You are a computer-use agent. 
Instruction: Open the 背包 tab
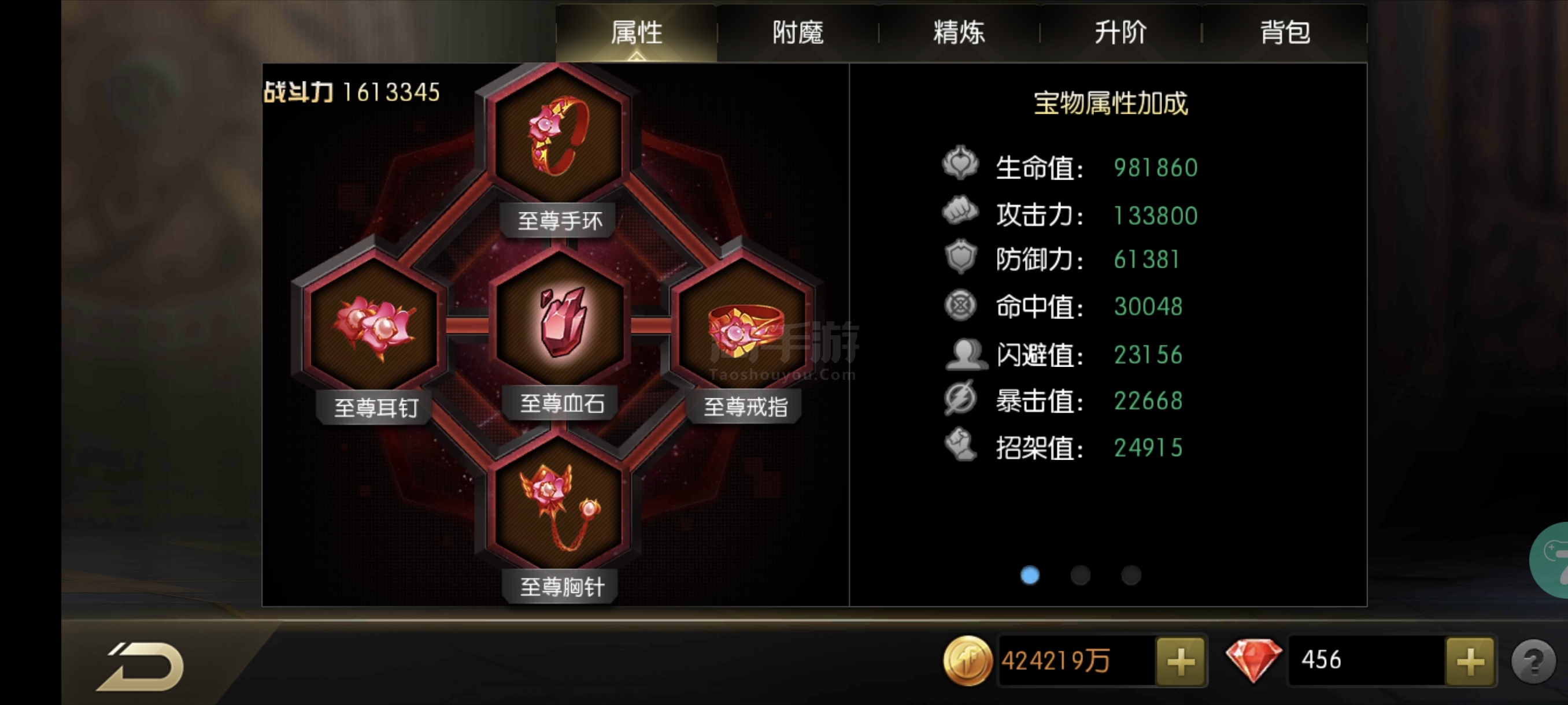click(1284, 32)
